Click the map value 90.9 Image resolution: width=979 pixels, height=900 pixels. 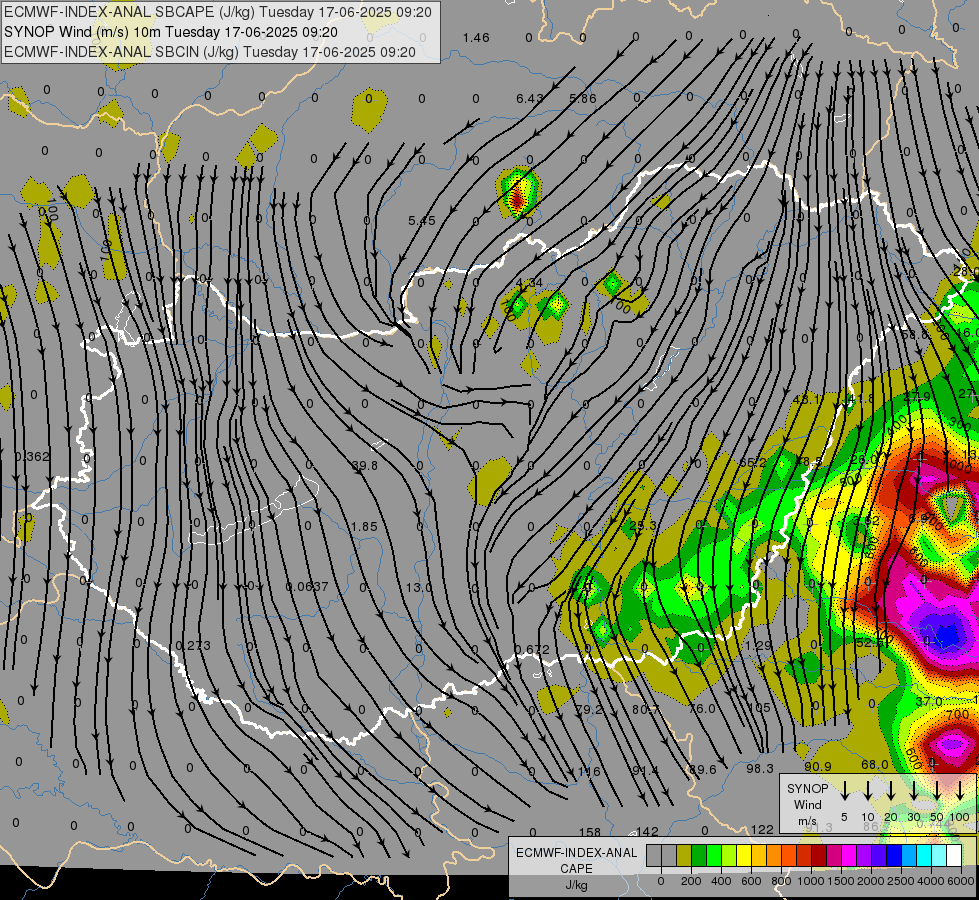[x=817, y=766]
